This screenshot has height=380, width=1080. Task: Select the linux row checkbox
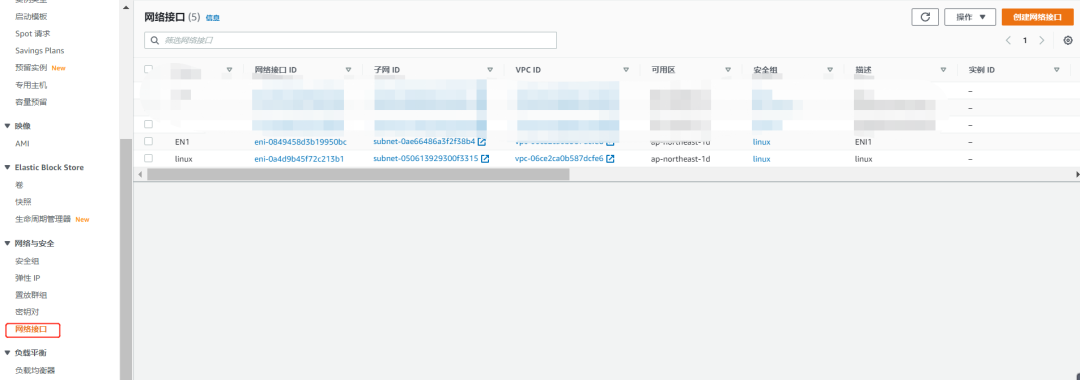pos(148,158)
